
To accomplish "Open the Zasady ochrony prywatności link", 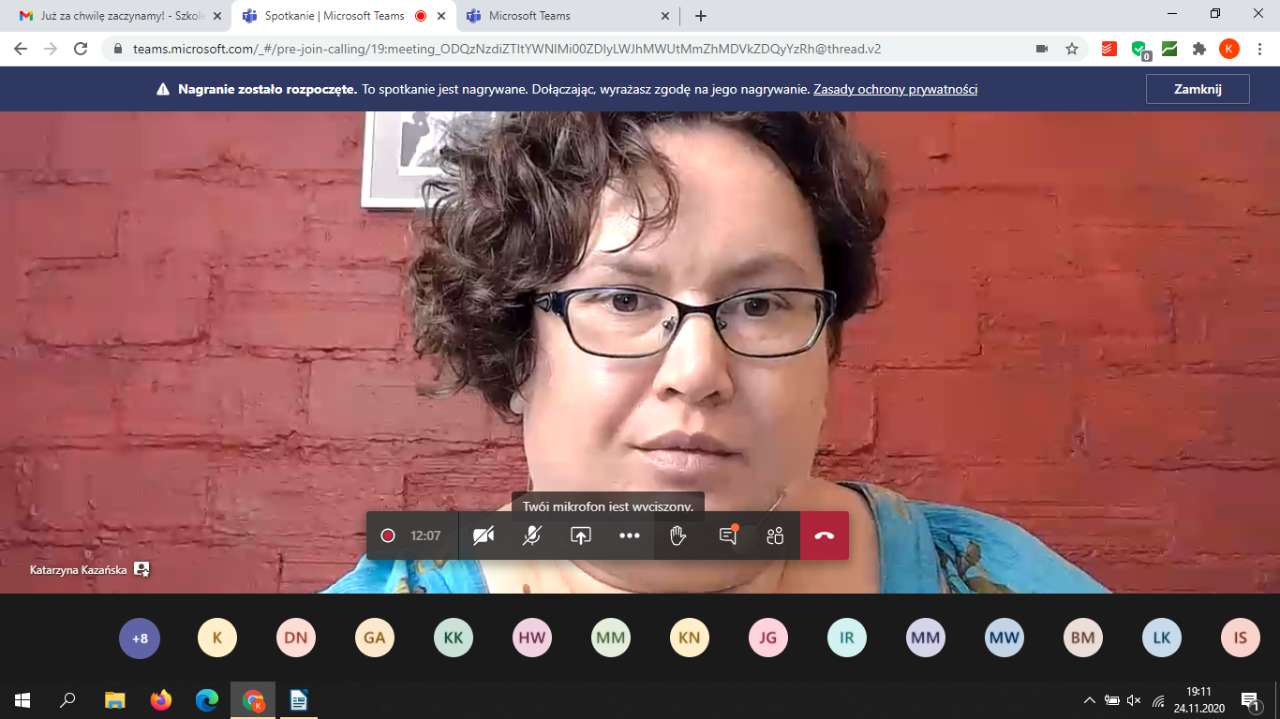I will [895, 89].
